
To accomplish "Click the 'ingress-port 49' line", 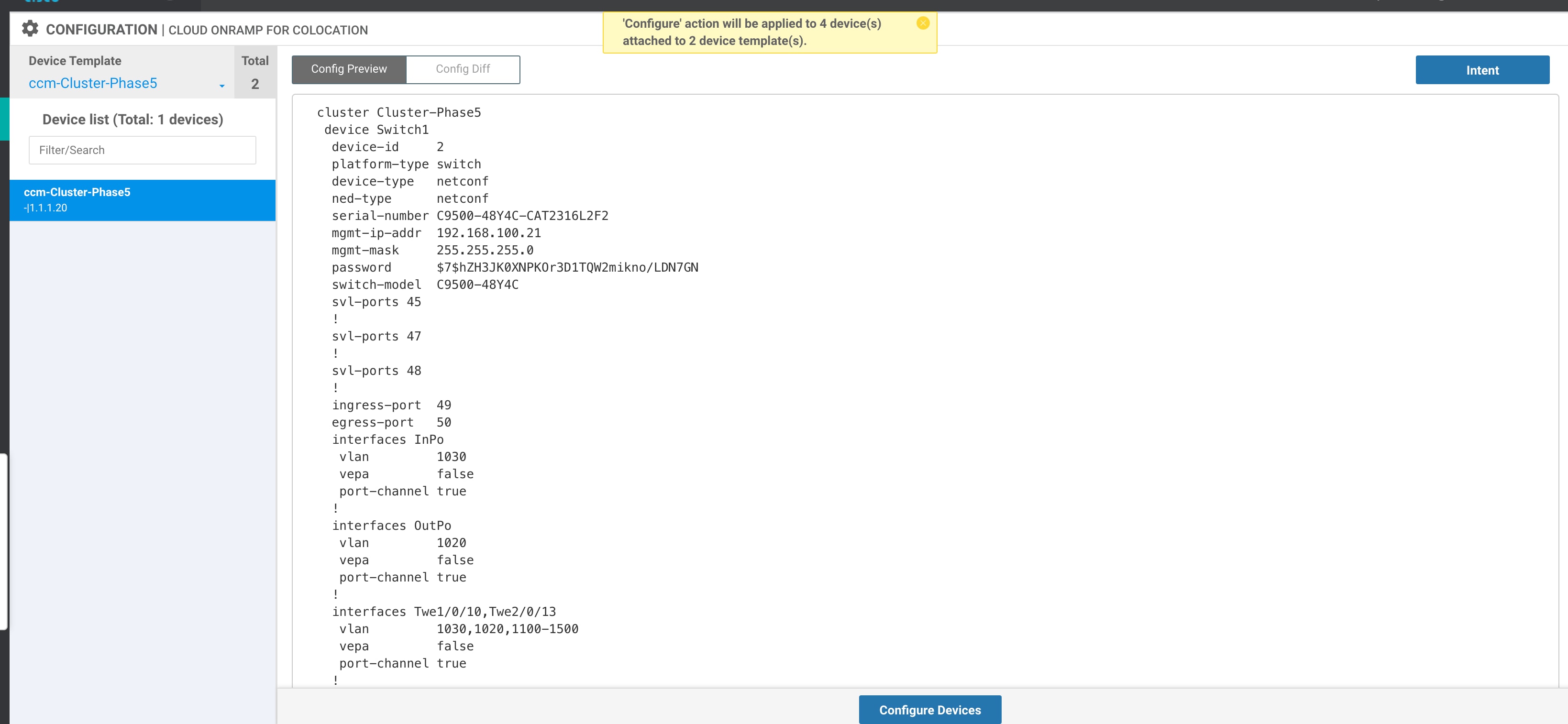I will click(391, 405).
